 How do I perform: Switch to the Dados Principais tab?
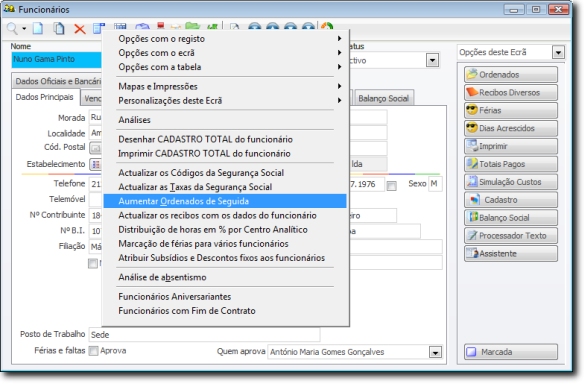point(45,97)
